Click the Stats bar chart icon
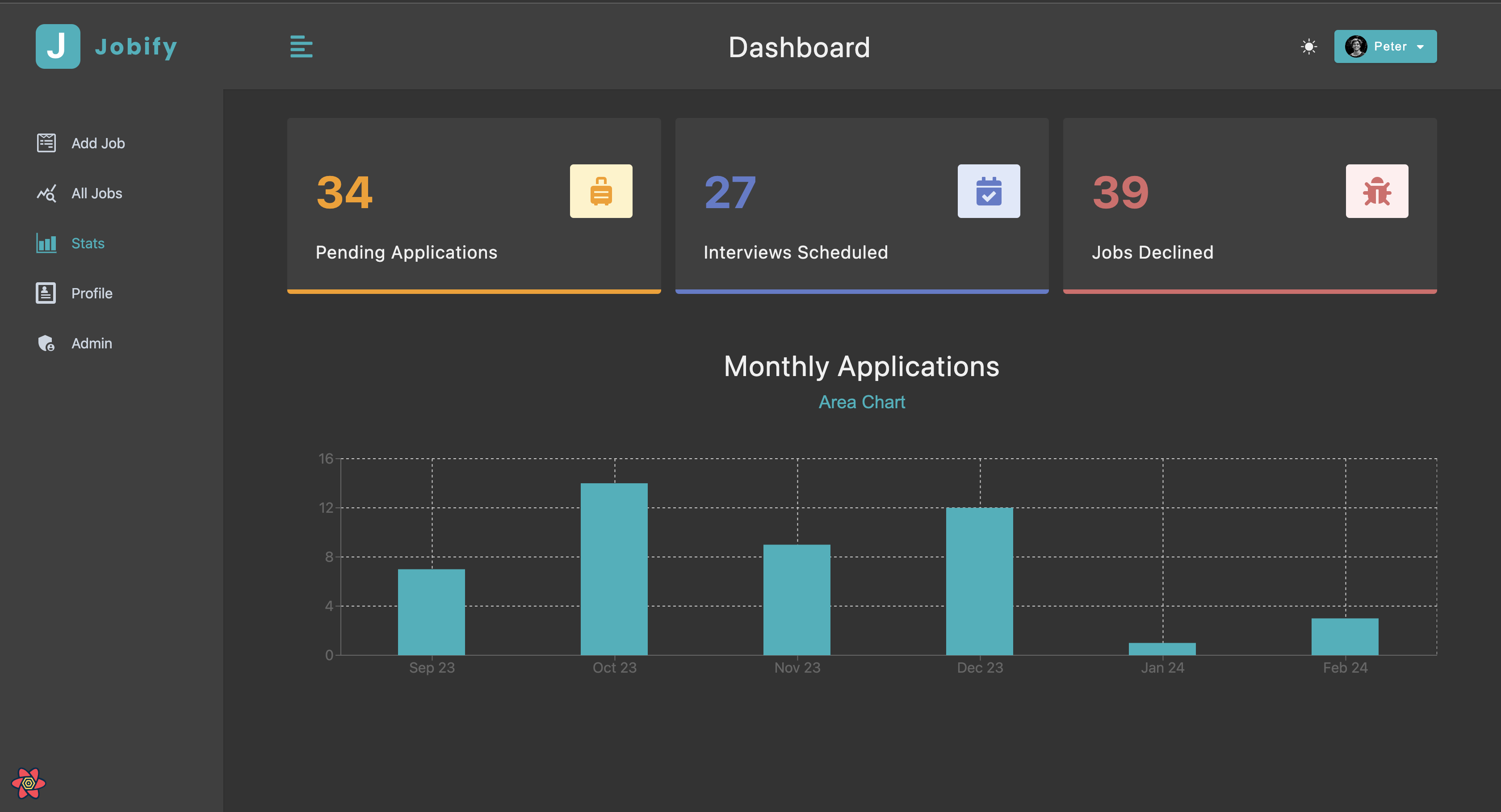 (46, 243)
